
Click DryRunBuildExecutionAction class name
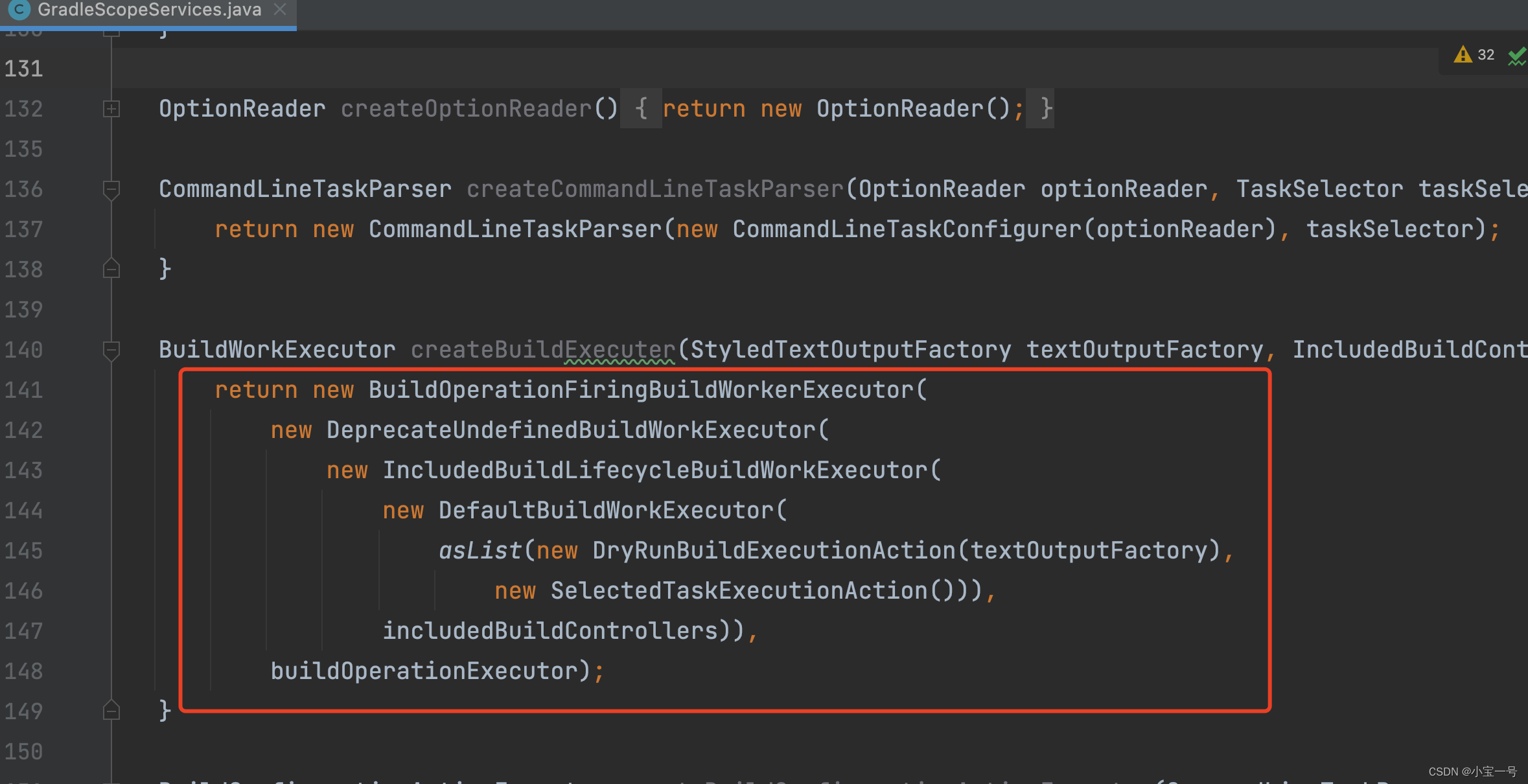click(x=774, y=551)
